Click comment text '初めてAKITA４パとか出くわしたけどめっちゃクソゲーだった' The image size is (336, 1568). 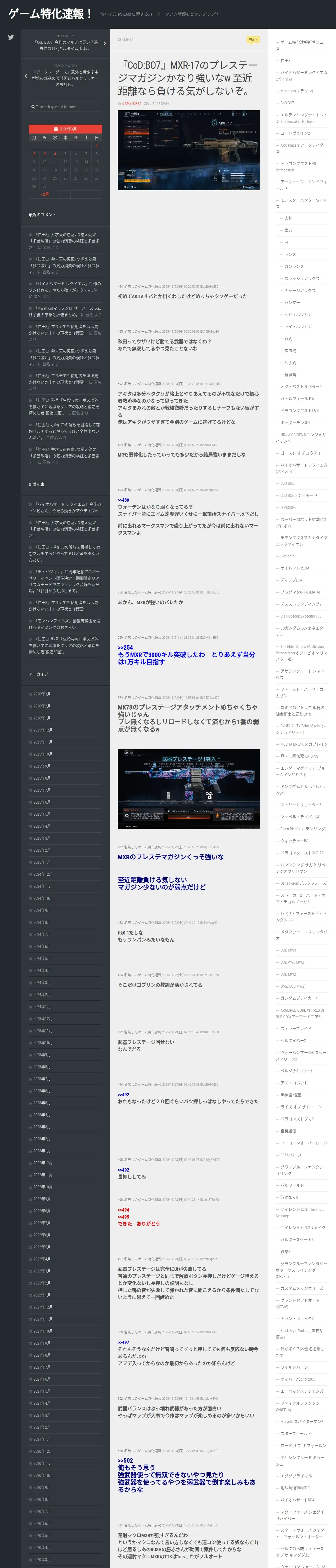(x=182, y=296)
